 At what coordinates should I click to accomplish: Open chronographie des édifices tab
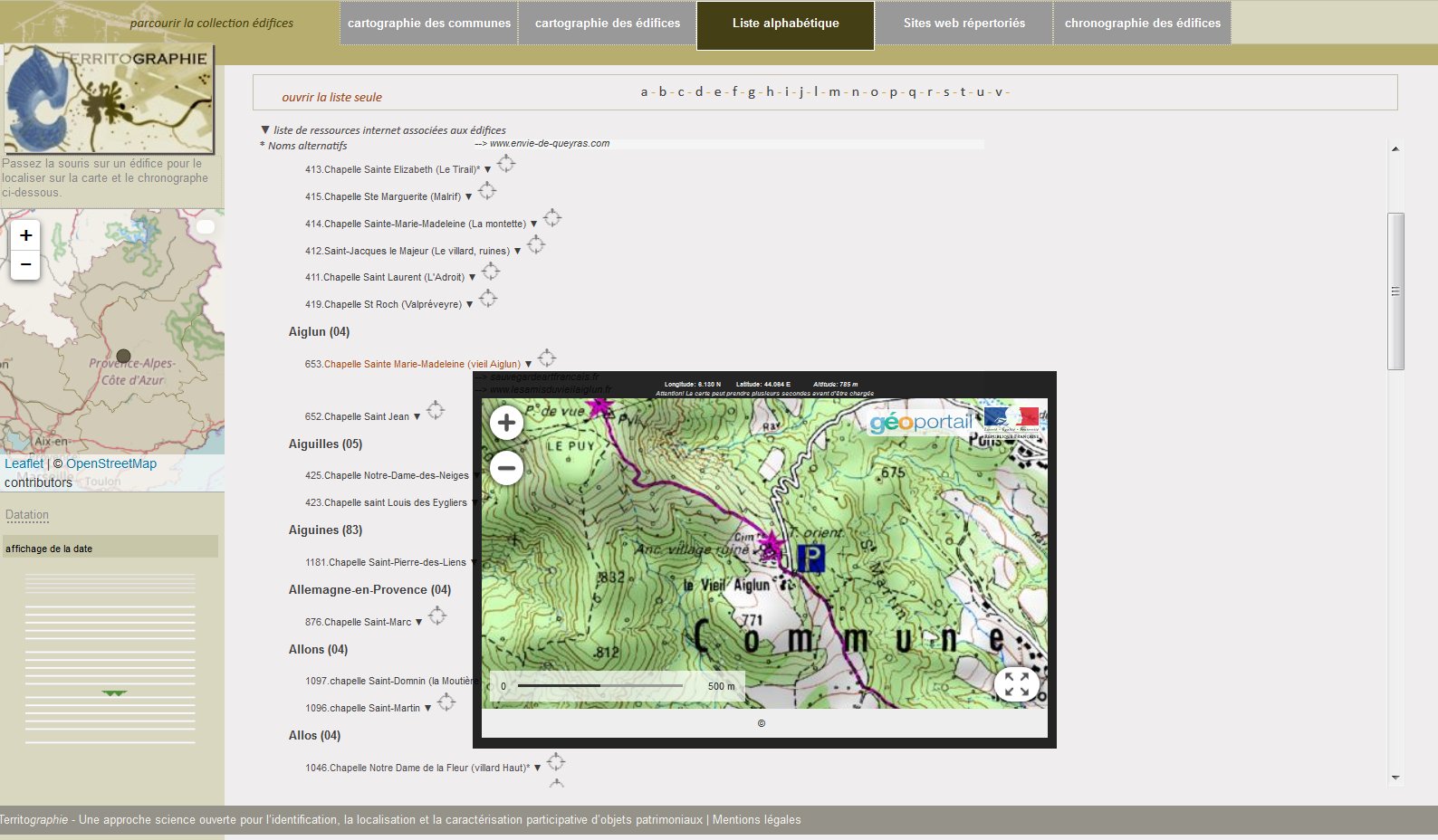[x=1143, y=23]
